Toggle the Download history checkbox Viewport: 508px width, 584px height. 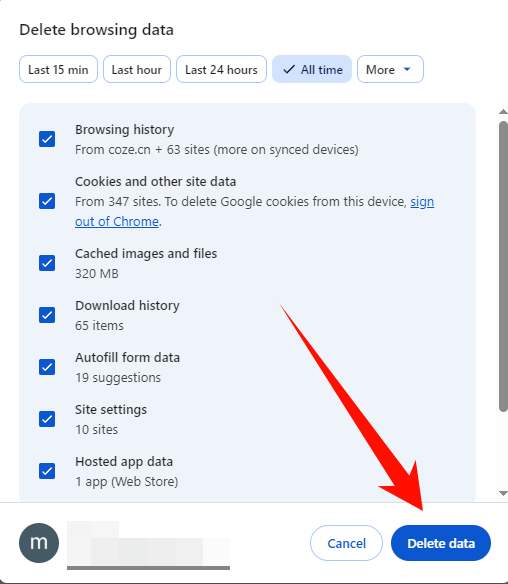point(47,315)
